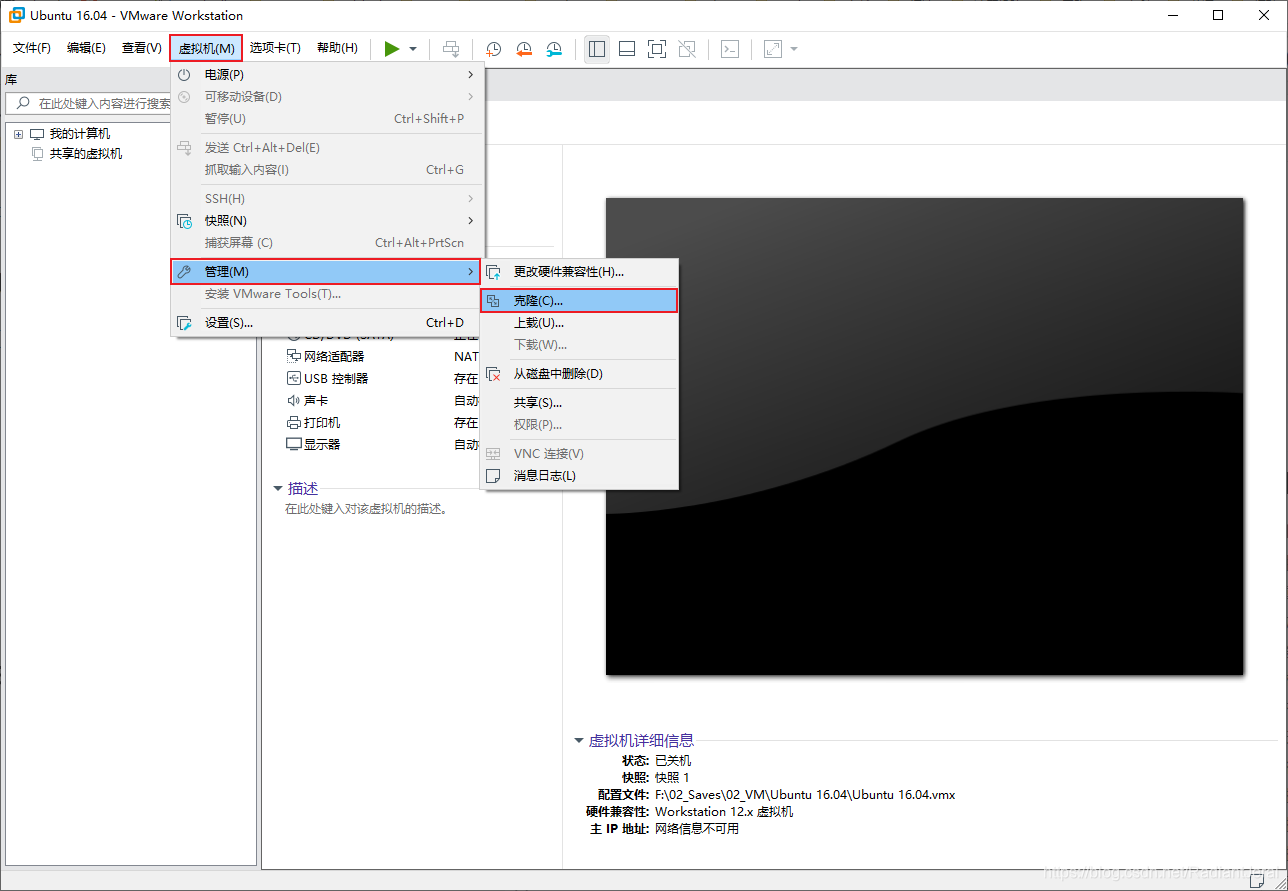Click send Ctrl+Alt+Del toolbar icon

pos(451,48)
